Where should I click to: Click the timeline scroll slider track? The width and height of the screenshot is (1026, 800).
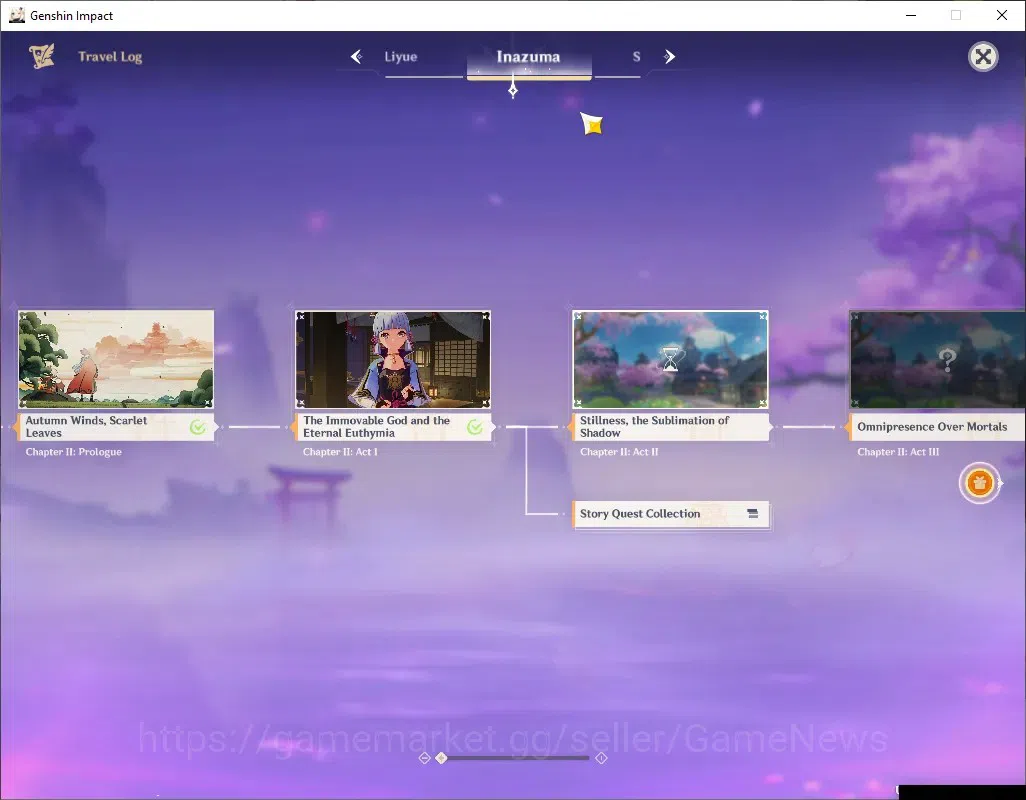coord(515,758)
